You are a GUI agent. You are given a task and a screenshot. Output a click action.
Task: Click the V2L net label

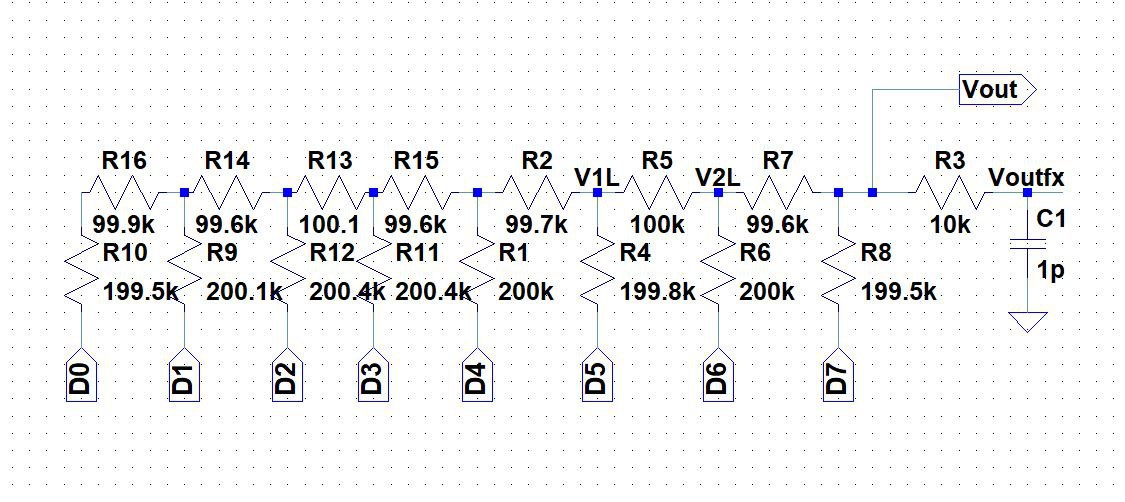pyautogui.click(x=718, y=177)
